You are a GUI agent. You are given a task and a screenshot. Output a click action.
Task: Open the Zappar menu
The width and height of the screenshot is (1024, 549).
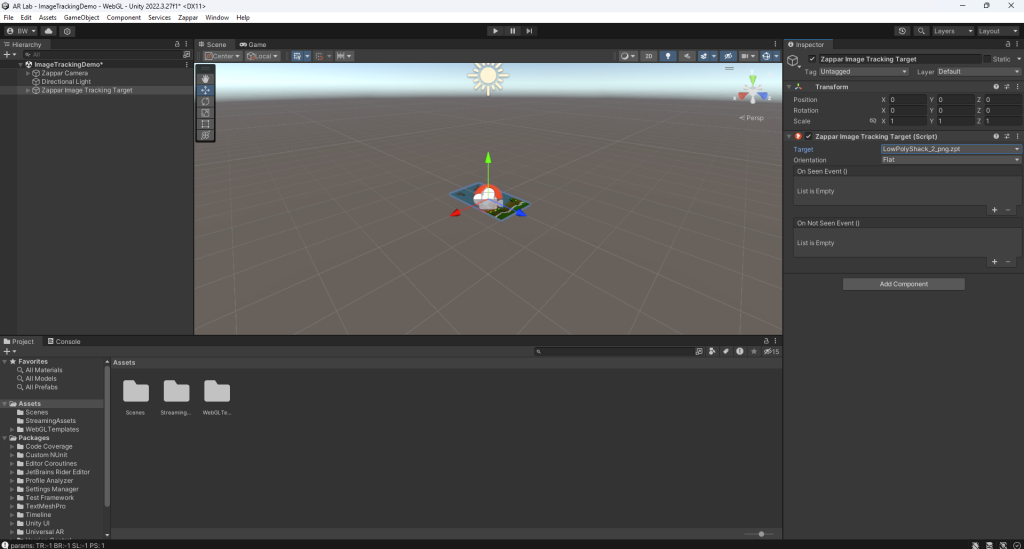pyautogui.click(x=187, y=18)
